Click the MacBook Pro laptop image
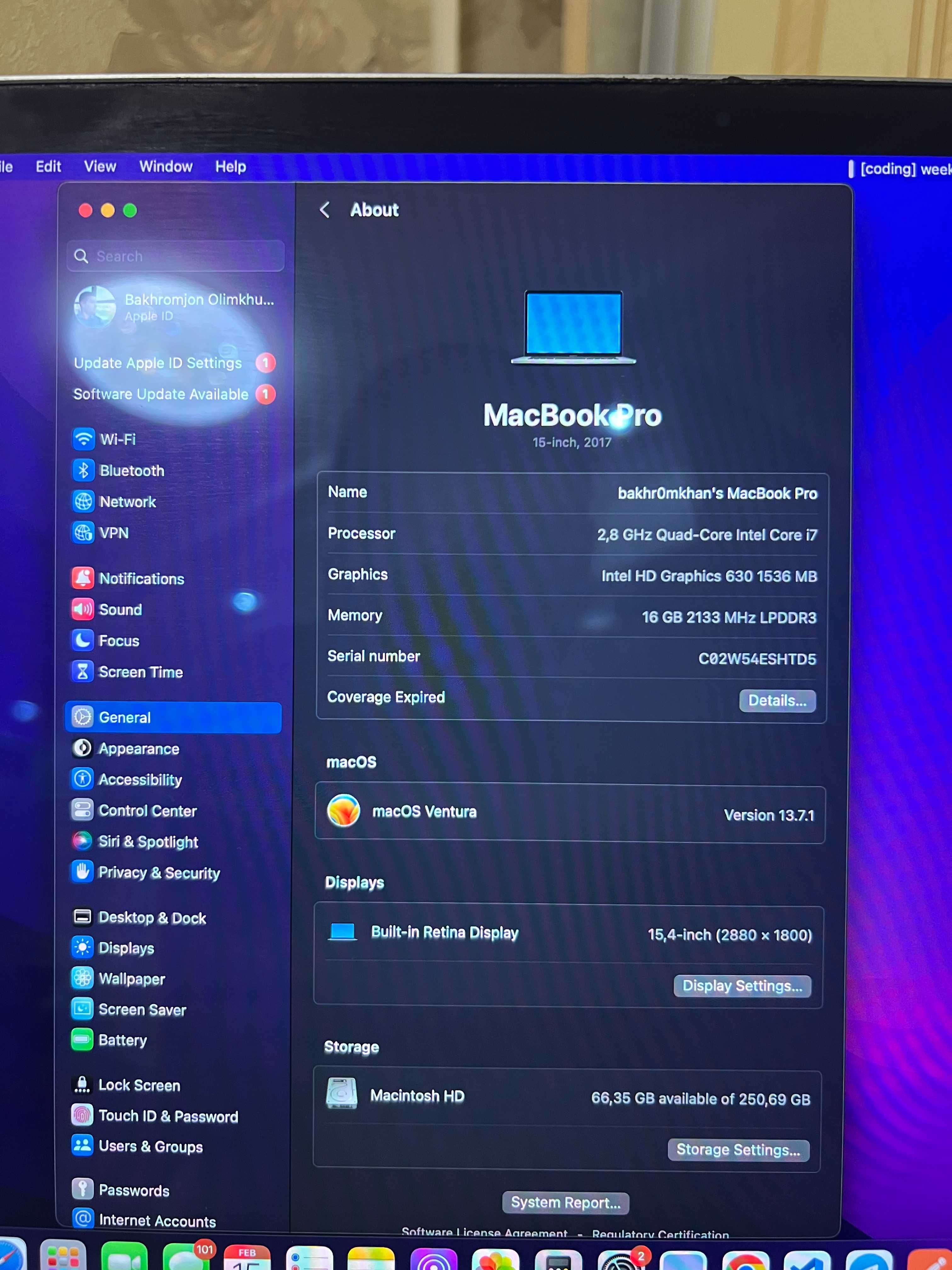The height and width of the screenshot is (1270, 952). tap(573, 327)
